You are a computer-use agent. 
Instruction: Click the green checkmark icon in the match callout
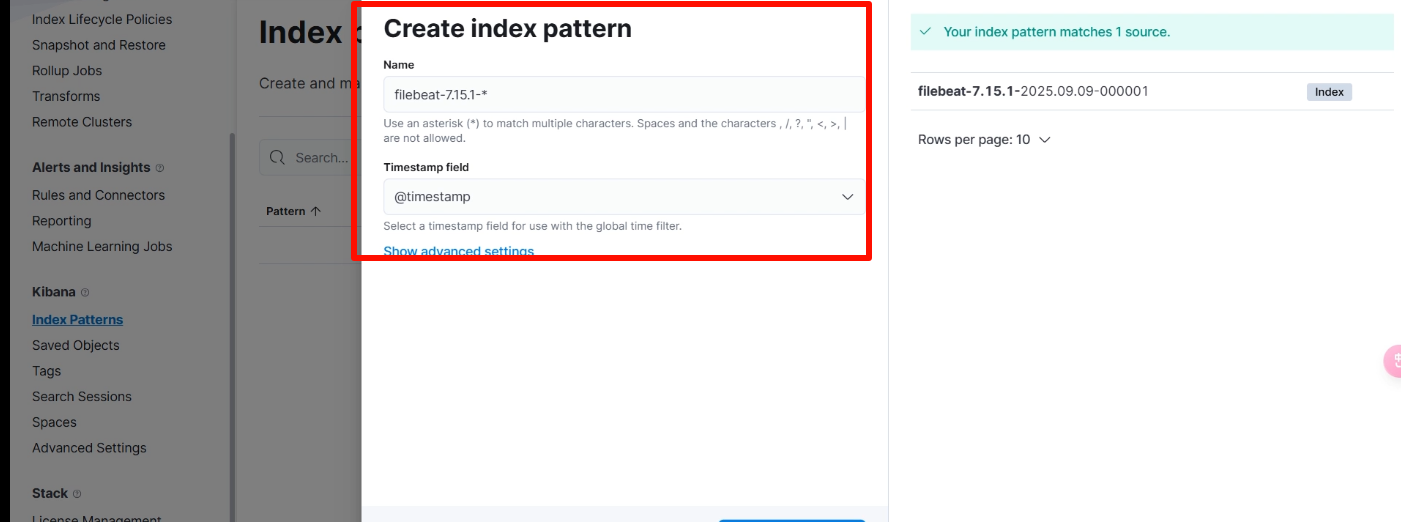927,32
